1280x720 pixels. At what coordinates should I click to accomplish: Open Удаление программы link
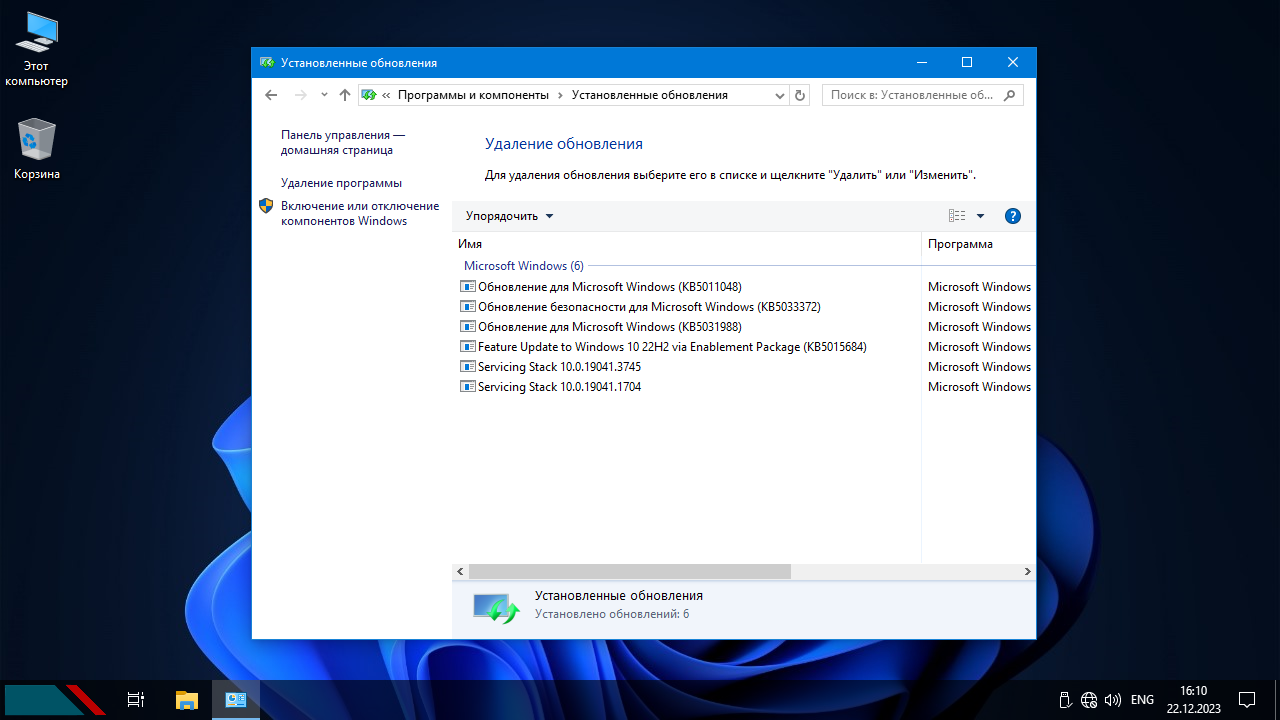point(341,183)
